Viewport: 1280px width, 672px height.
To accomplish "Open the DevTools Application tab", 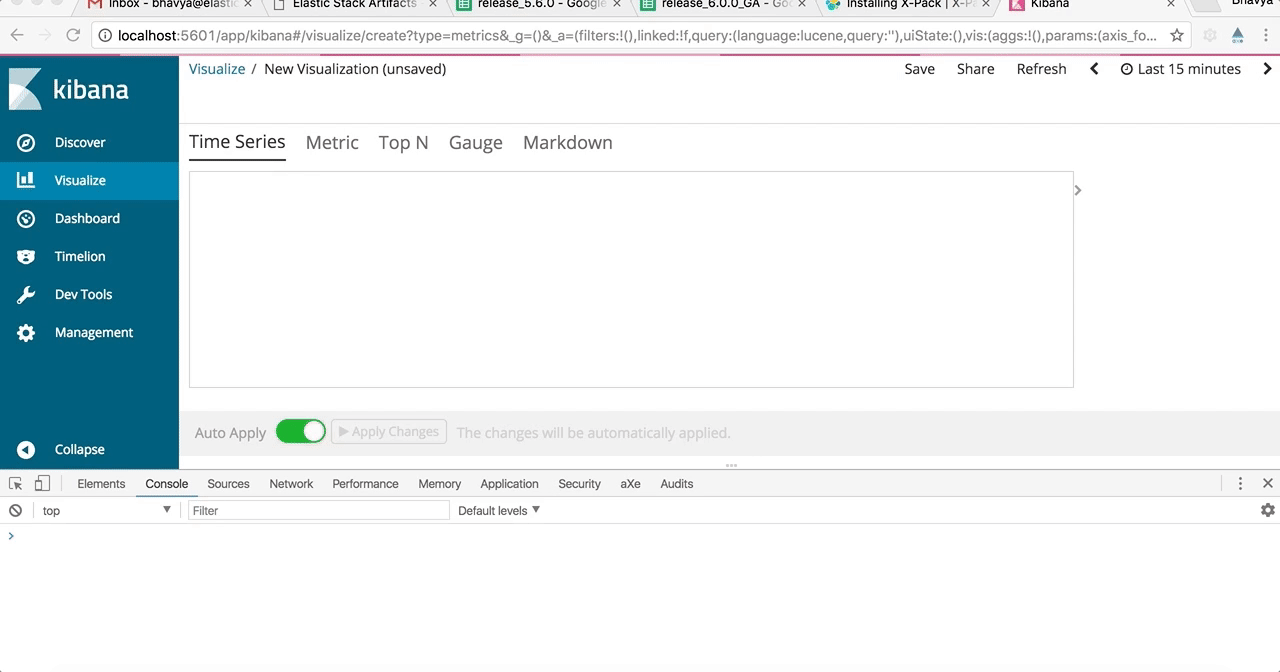I will [x=510, y=484].
